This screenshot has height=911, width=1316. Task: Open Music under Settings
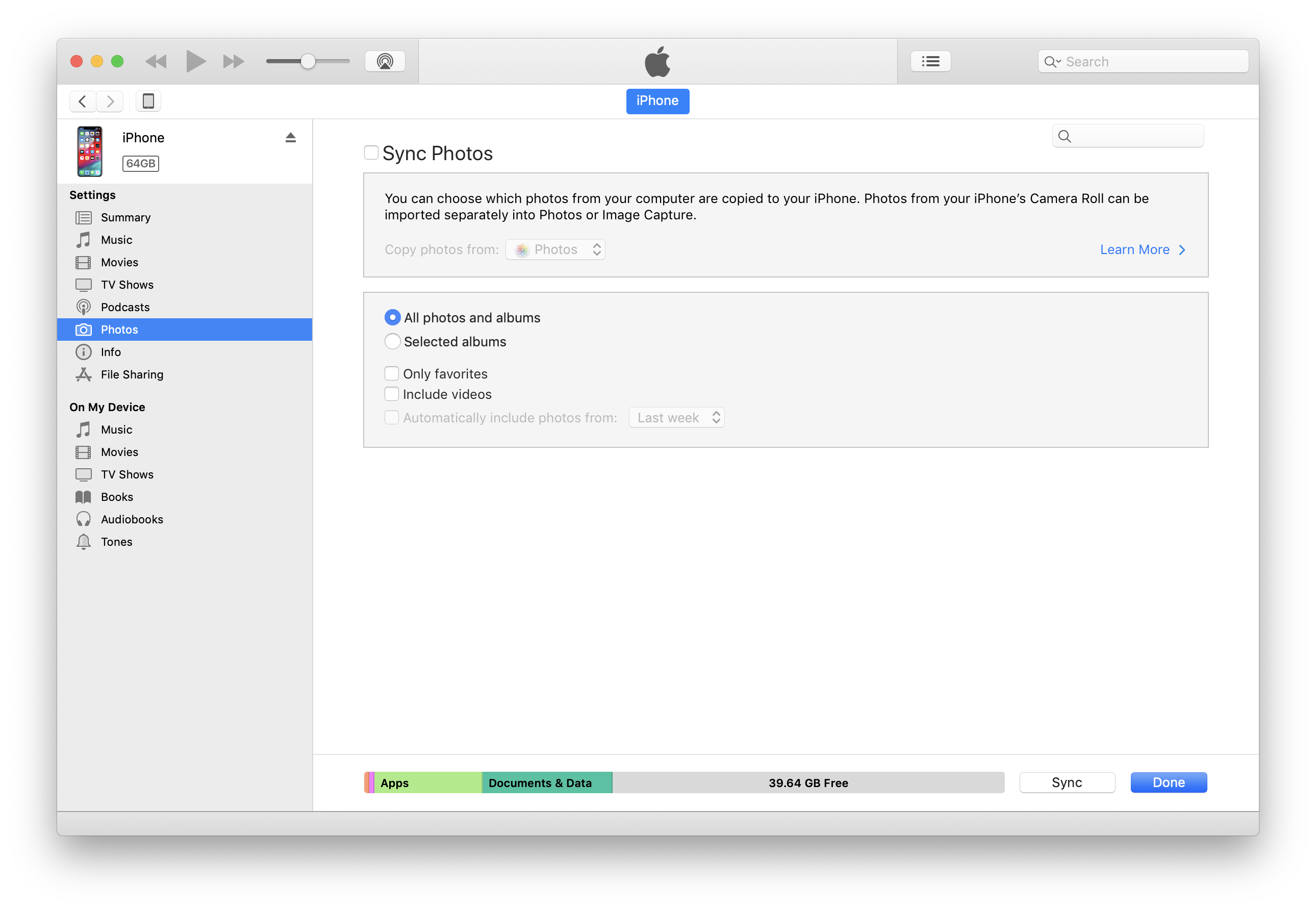pyautogui.click(x=184, y=240)
